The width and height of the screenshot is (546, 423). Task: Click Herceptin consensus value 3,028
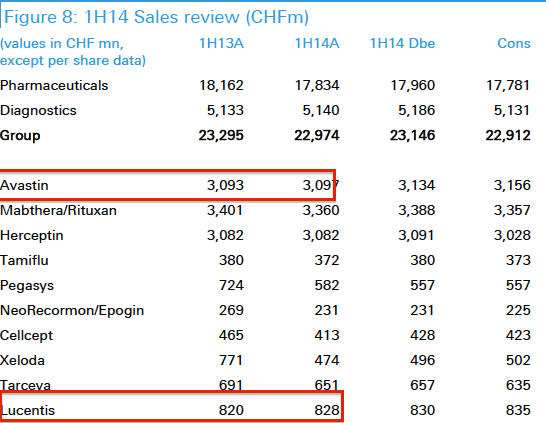[512, 236]
